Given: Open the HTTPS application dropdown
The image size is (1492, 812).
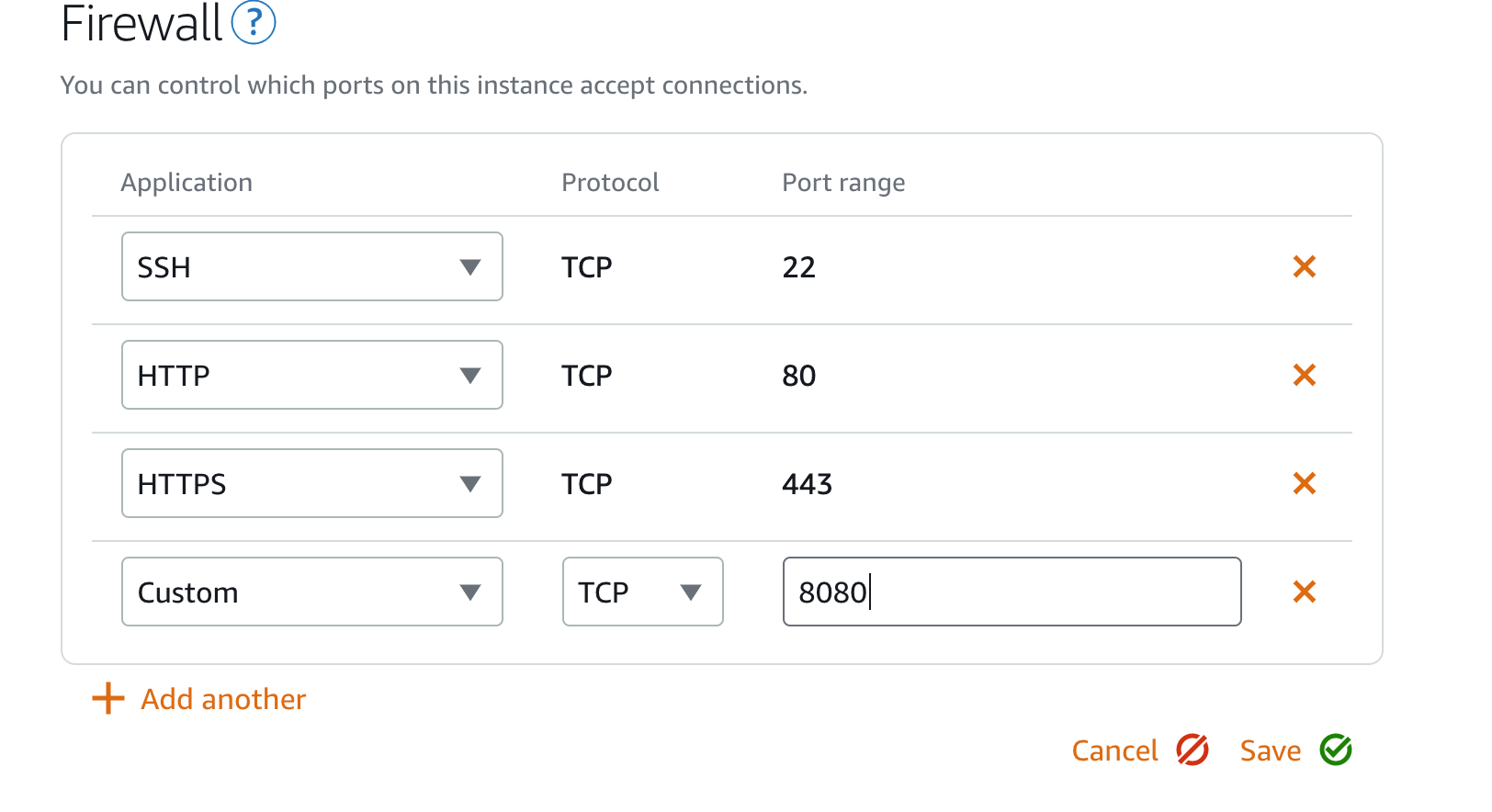Looking at the screenshot, I should [312, 483].
